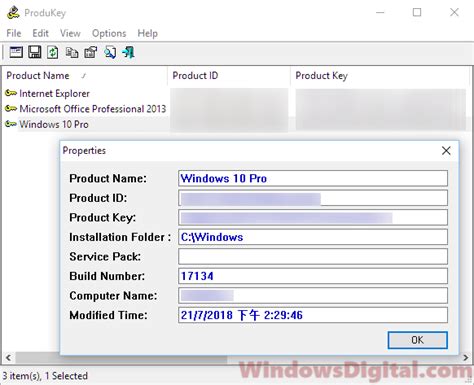Sort by Product Key column header
Viewport: 474px width, 385px height.
coord(381,76)
